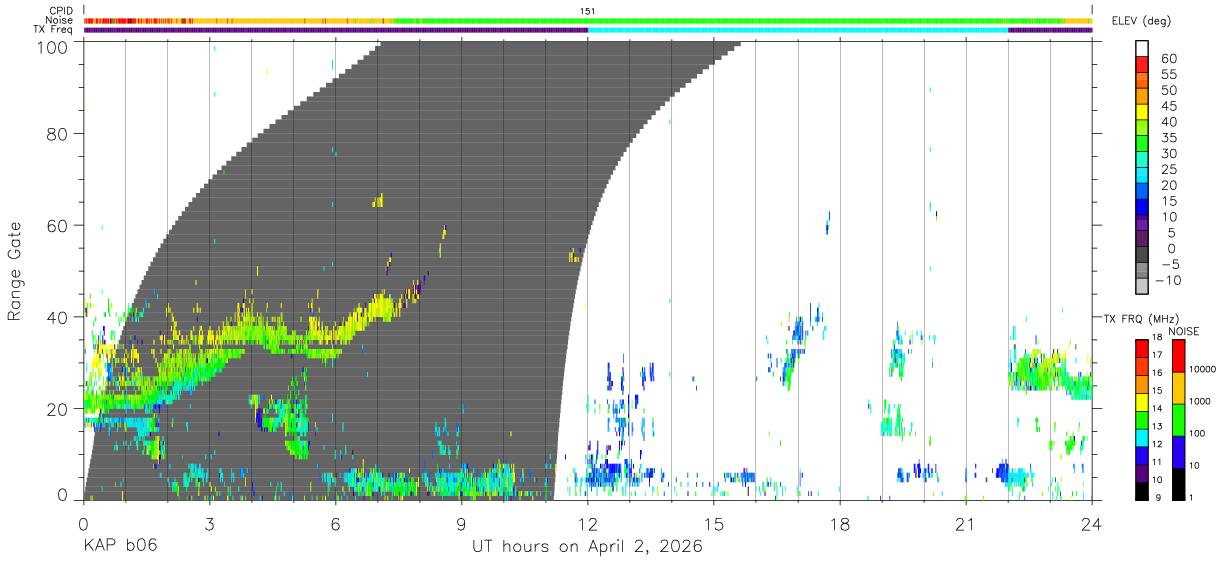
Task: Click the 9 tick on UT hours axis
Action: pos(461,523)
